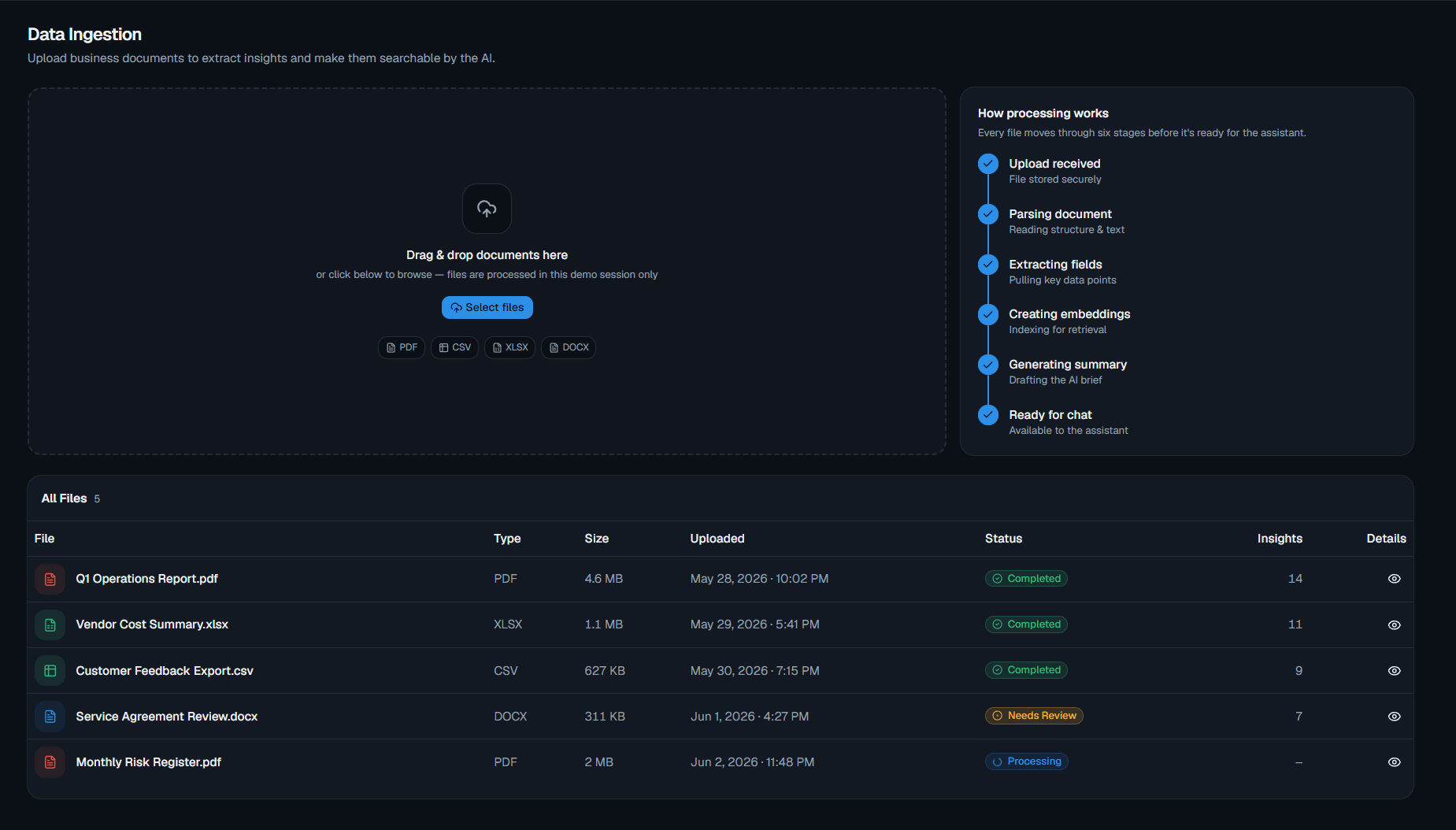Click the file count 5 badge

click(x=97, y=499)
